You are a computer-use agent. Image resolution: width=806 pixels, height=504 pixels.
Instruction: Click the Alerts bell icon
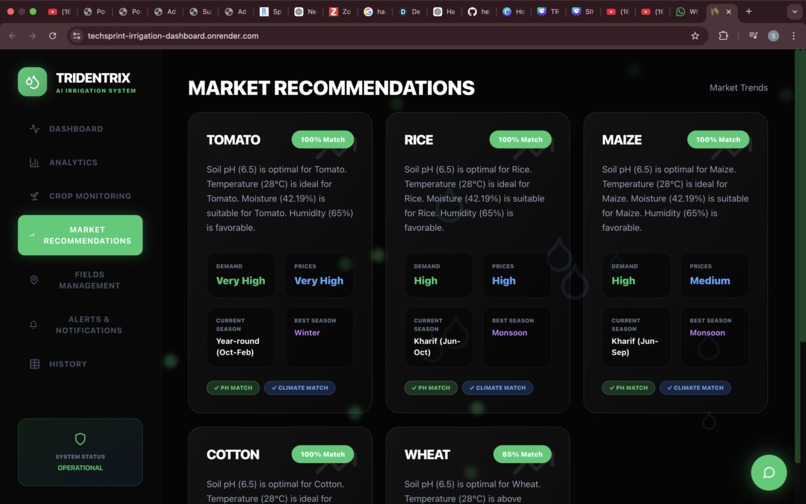(x=33, y=325)
